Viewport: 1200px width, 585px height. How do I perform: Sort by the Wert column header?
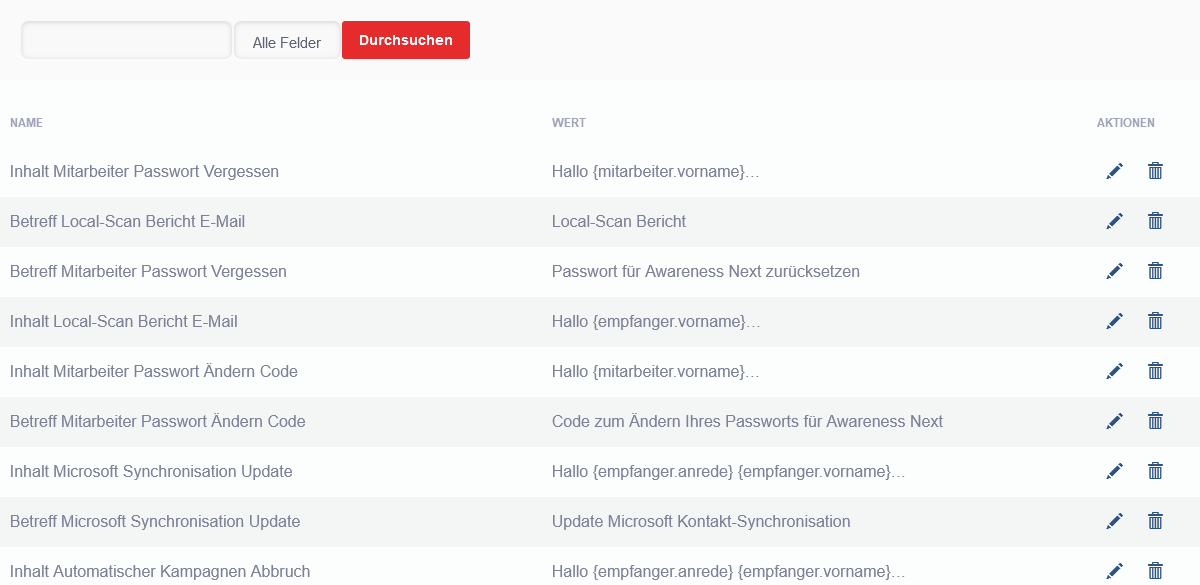click(569, 123)
